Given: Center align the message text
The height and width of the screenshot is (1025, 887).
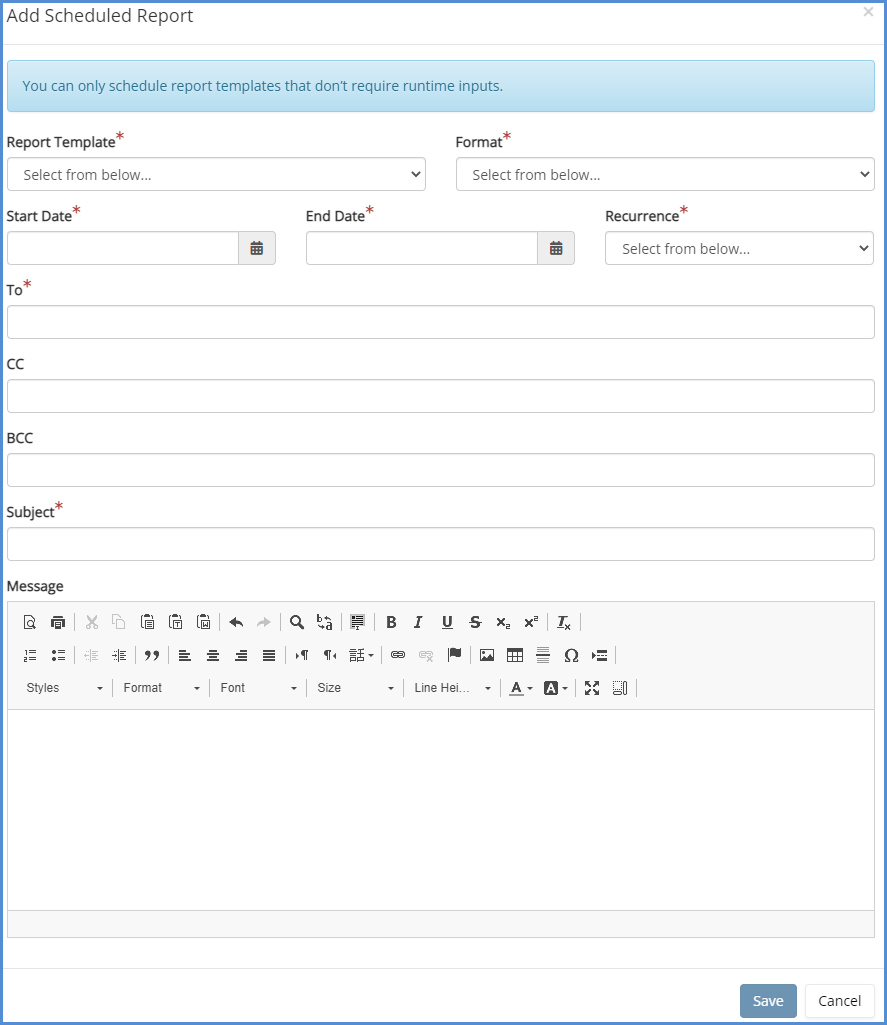Looking at the screenshot, I should coord(213,655).
